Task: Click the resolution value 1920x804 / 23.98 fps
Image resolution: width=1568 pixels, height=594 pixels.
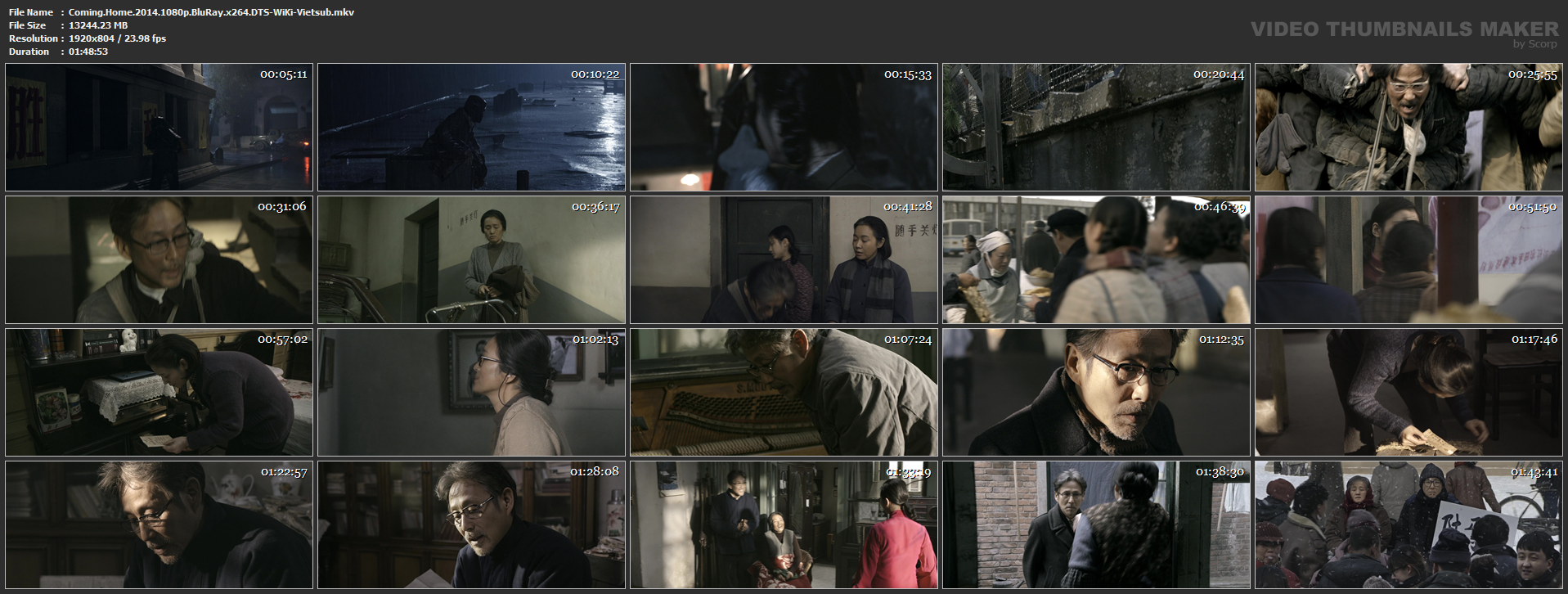Action: tap(117, 38)
